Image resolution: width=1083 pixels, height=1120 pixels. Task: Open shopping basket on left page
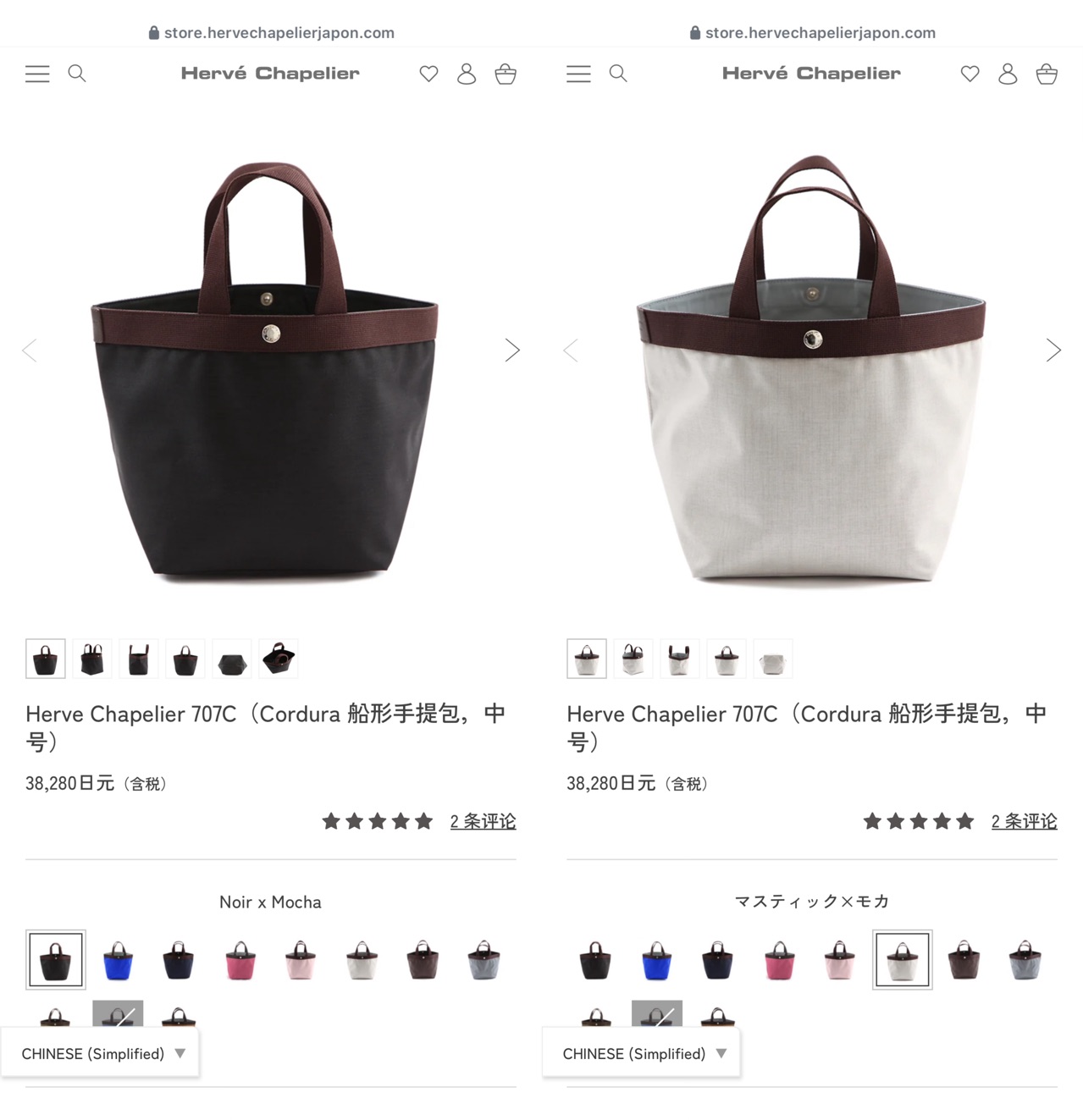506,74
